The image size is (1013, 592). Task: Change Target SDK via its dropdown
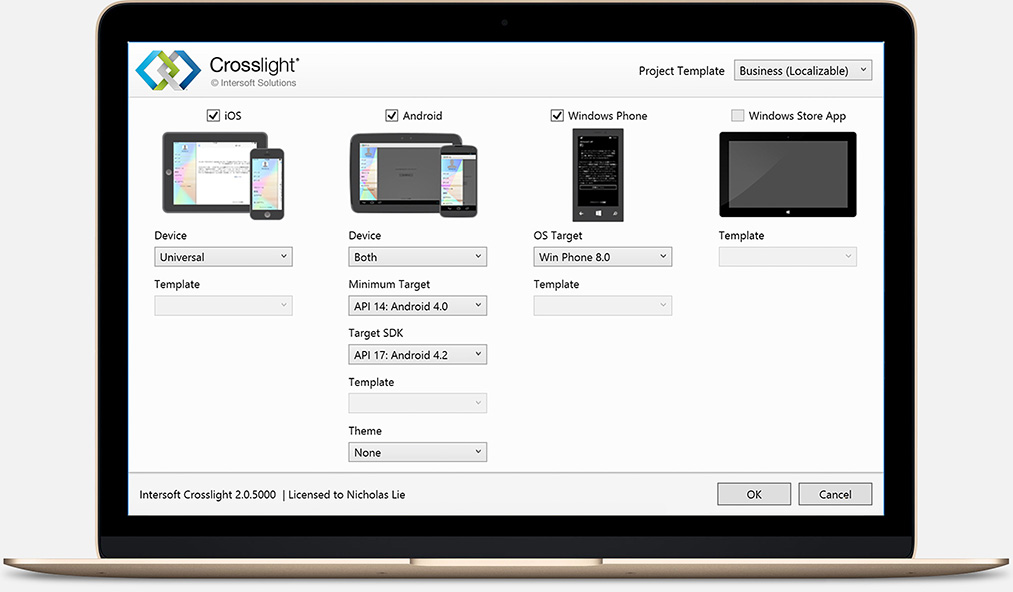(417, 354)
